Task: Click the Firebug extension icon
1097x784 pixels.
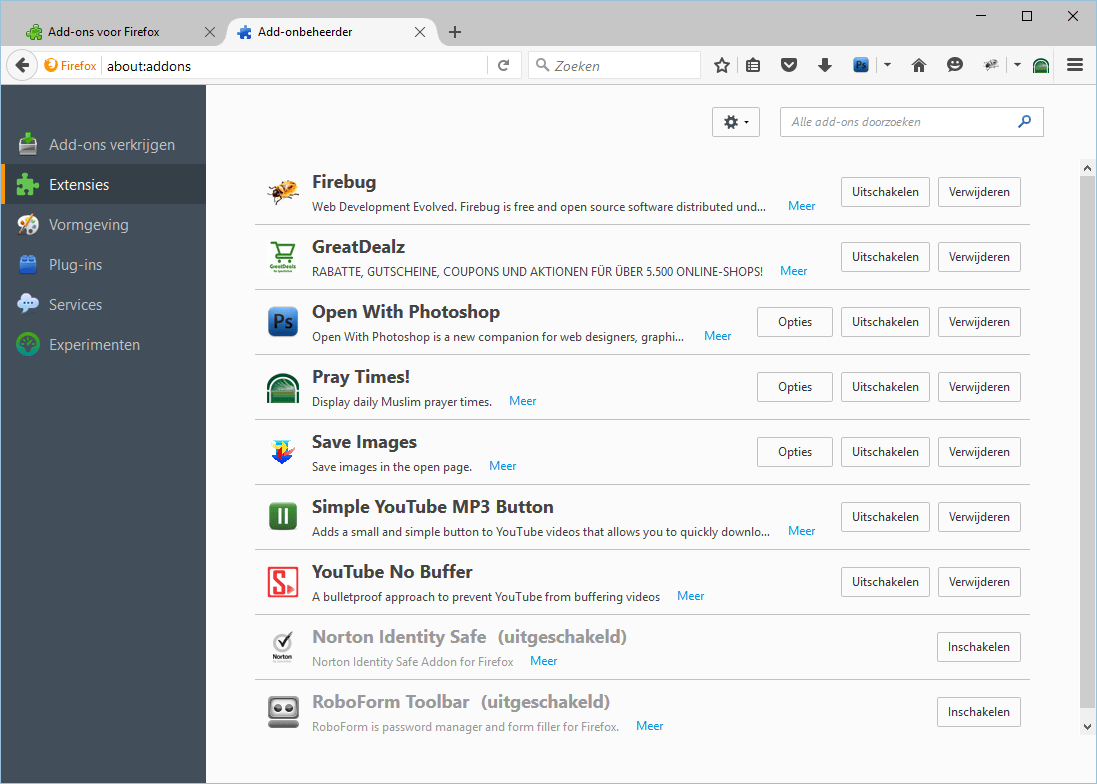Action: click(283, 191)
